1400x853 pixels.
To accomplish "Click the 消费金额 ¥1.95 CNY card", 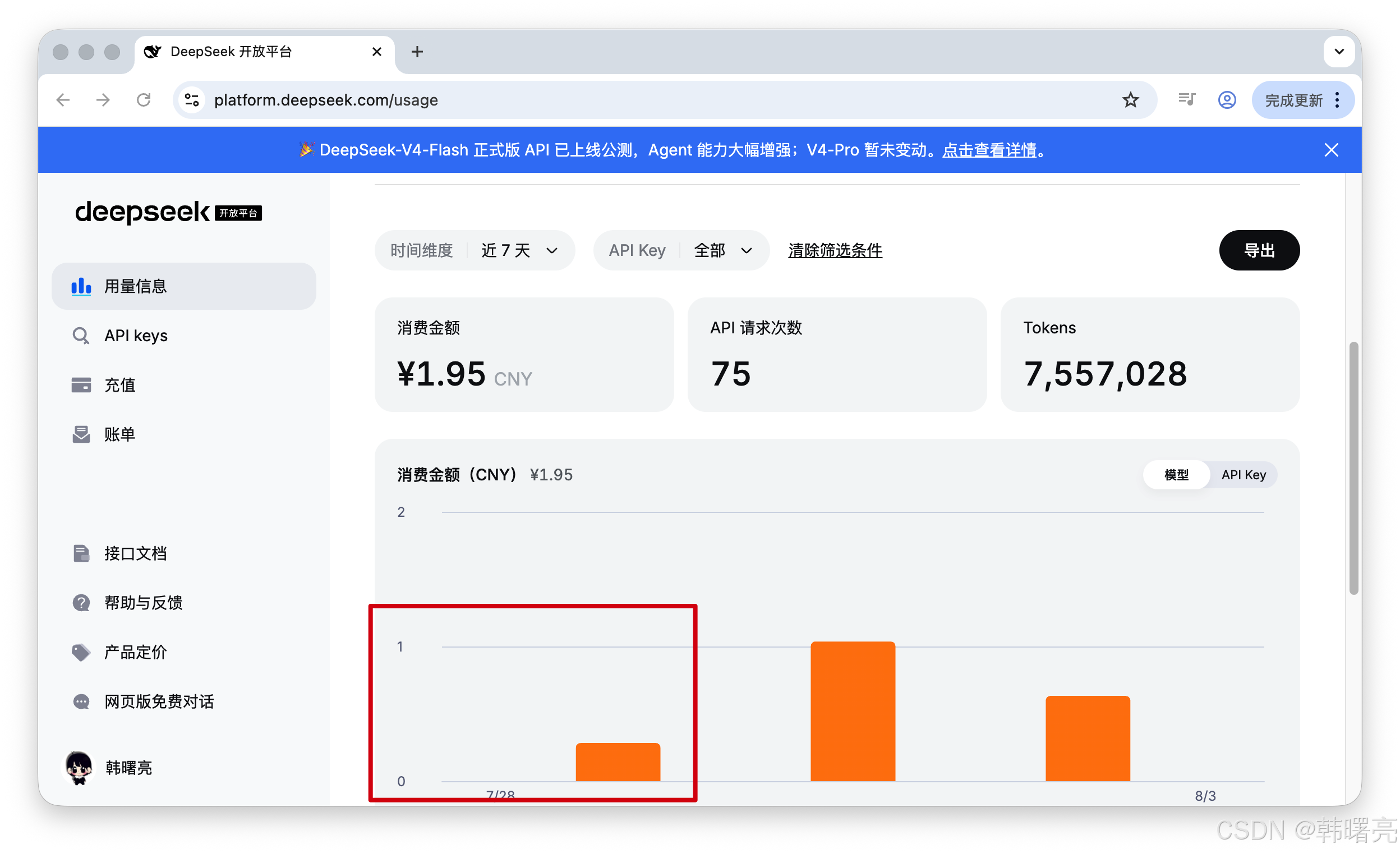I will coord(524,354).
